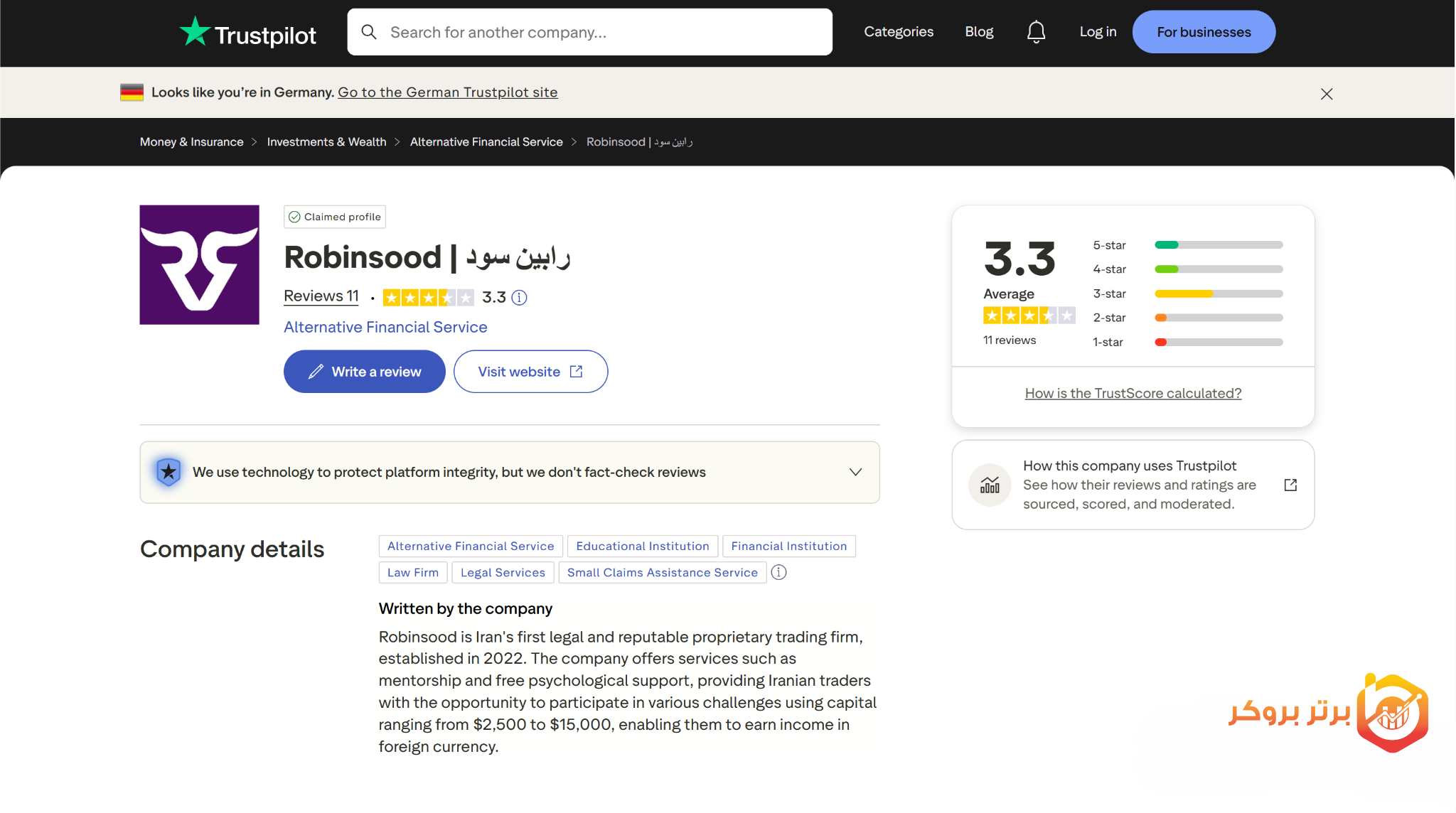1456x813 pixels.
Task: Open the Categories menu
Action: pos(899,32)
